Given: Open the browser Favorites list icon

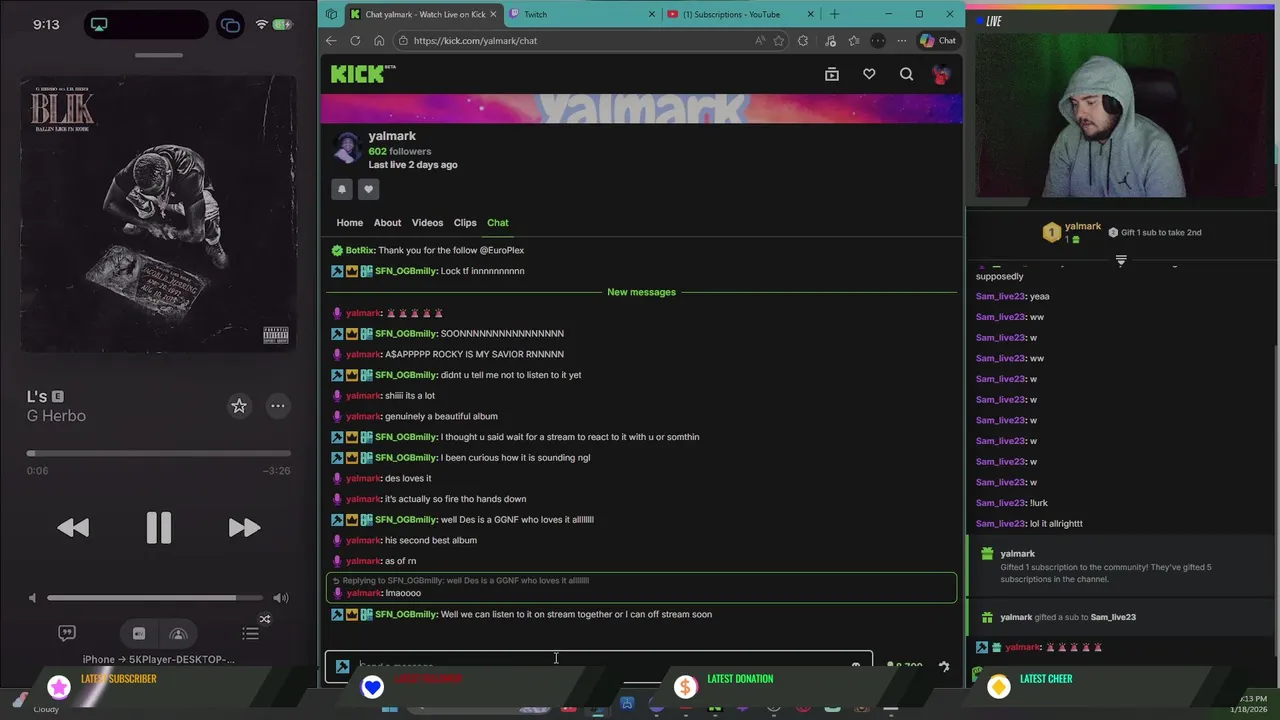Looking at the screenshot, I should point(853,41).
